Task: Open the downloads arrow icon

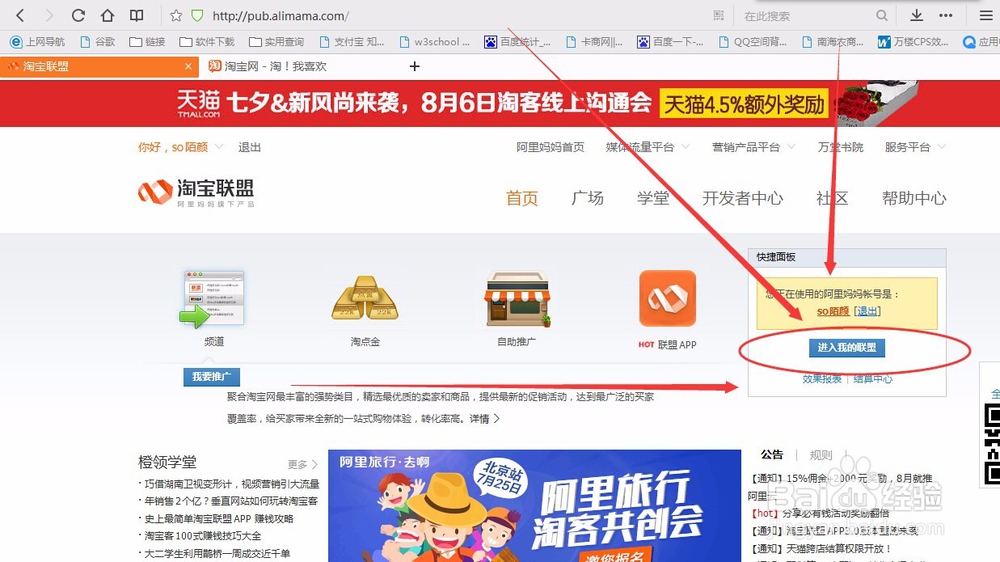Action: pyautogui.click(x=916, y=15)
